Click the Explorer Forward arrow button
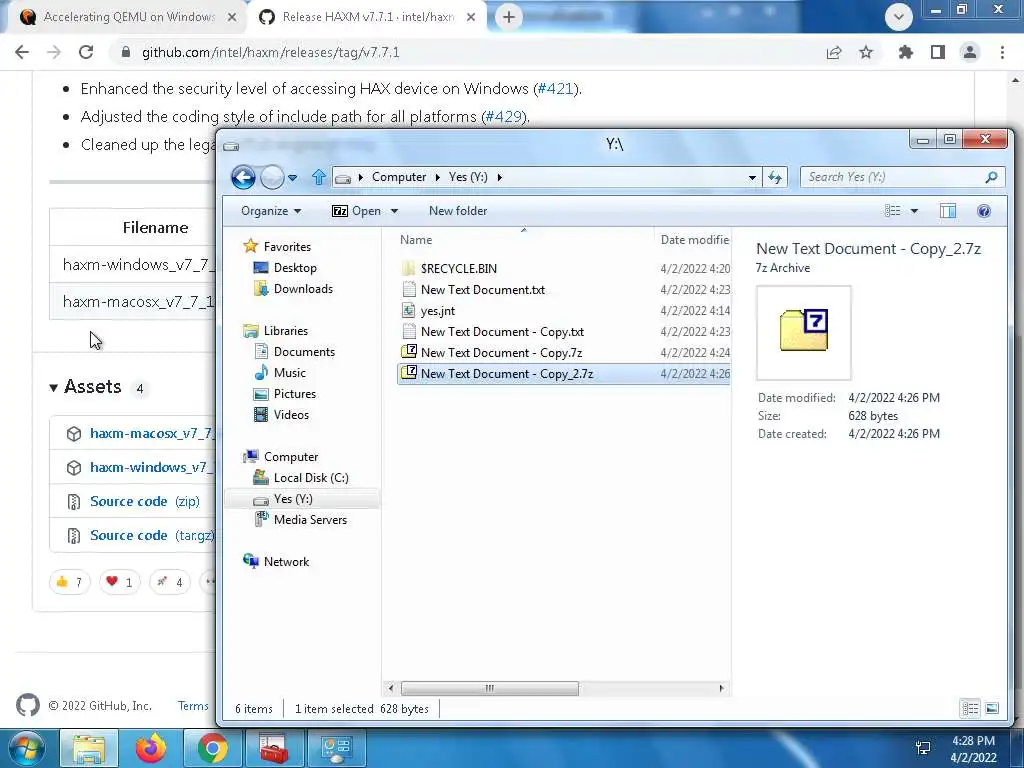The image size is (1024, 768). point(272,177)
